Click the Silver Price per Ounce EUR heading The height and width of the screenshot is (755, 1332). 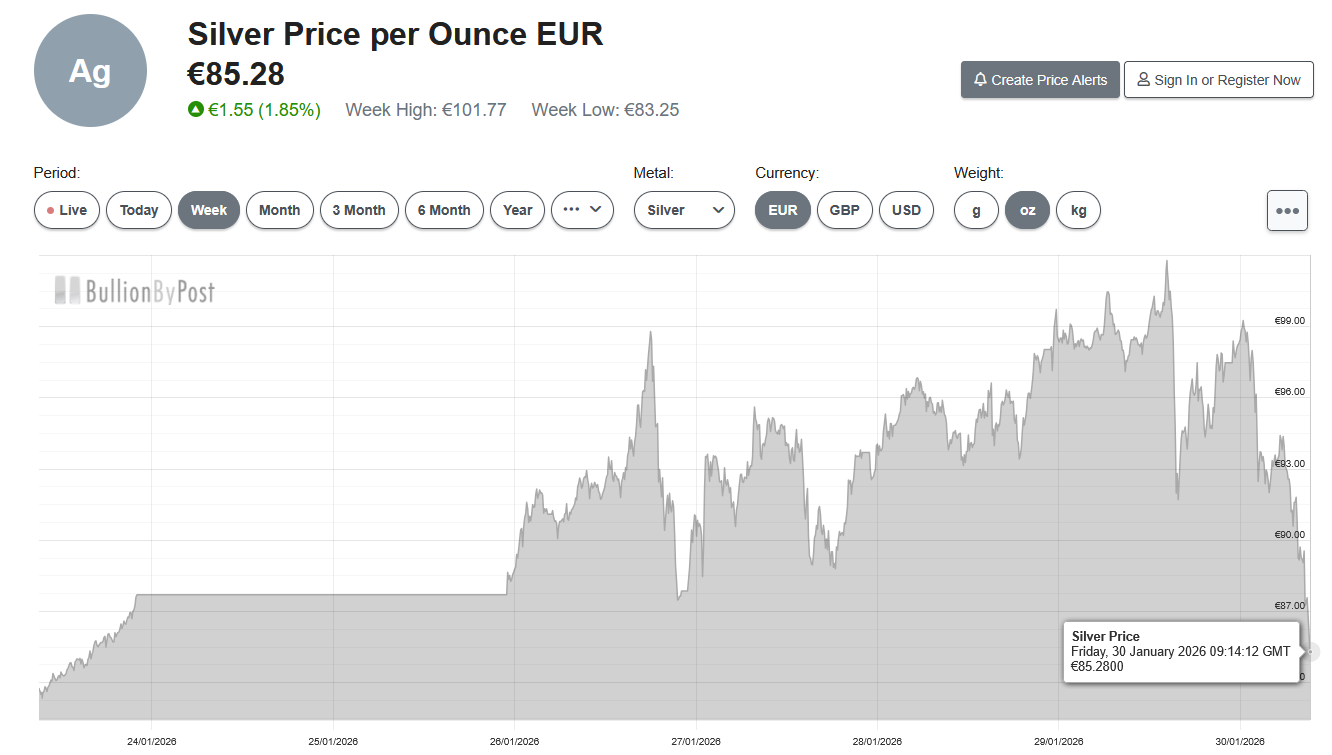click(x=396, y=34)
